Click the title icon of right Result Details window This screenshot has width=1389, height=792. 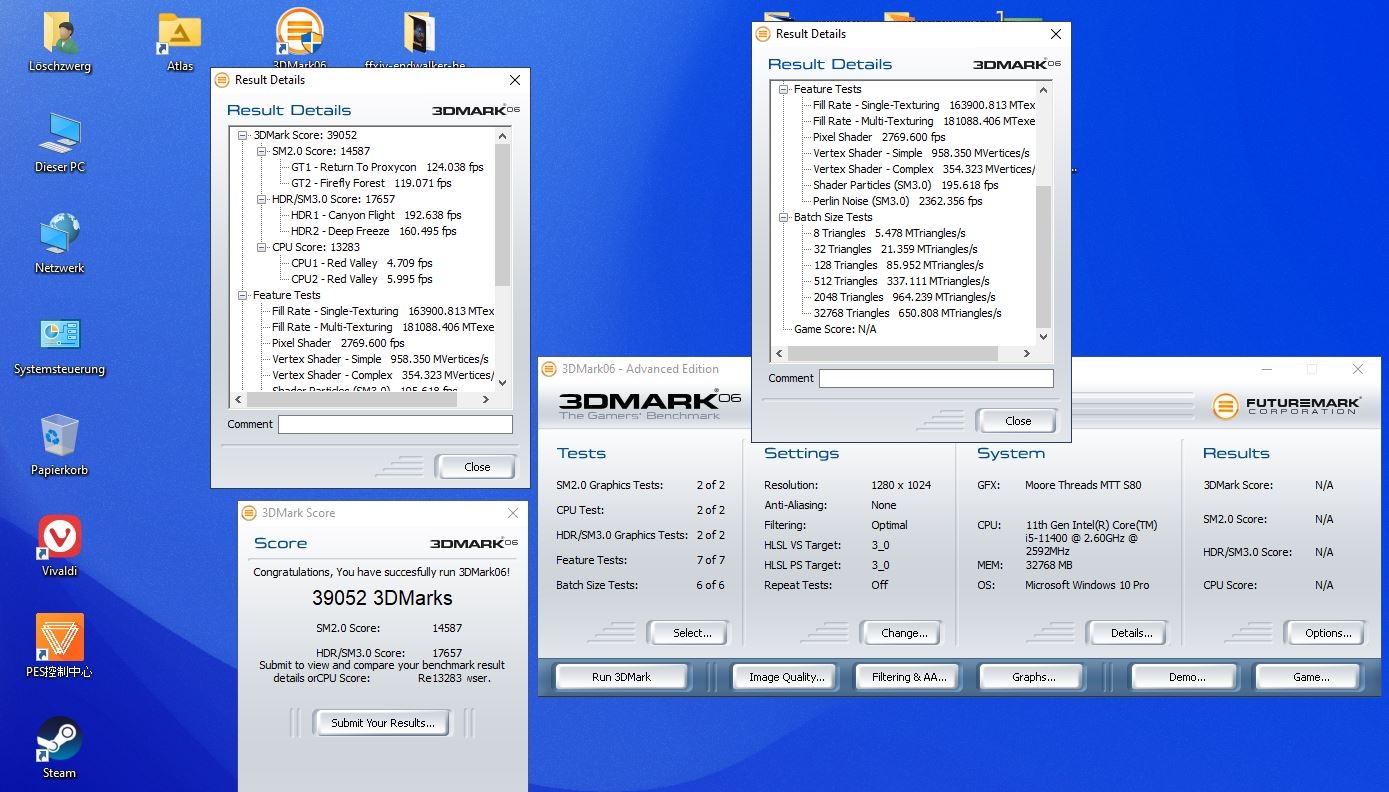(763, 34)
